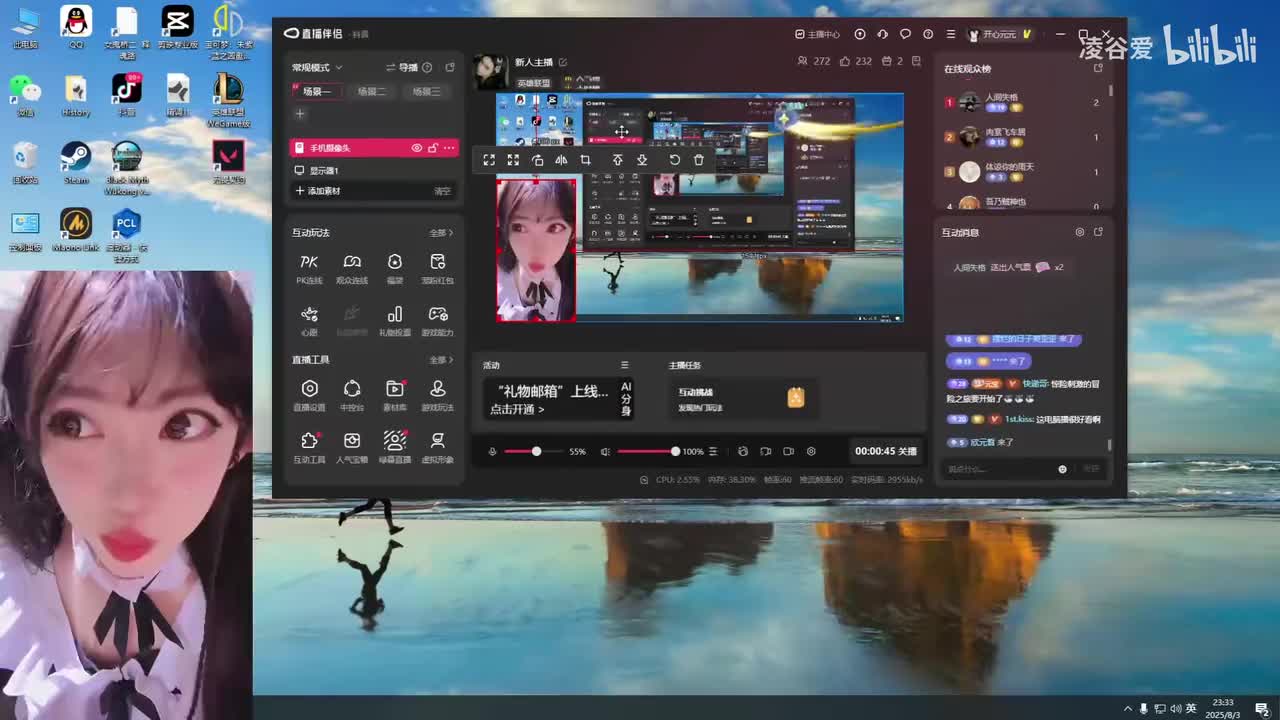Rotate the selected source
The image size is (1280, 720).
(537, 160)
